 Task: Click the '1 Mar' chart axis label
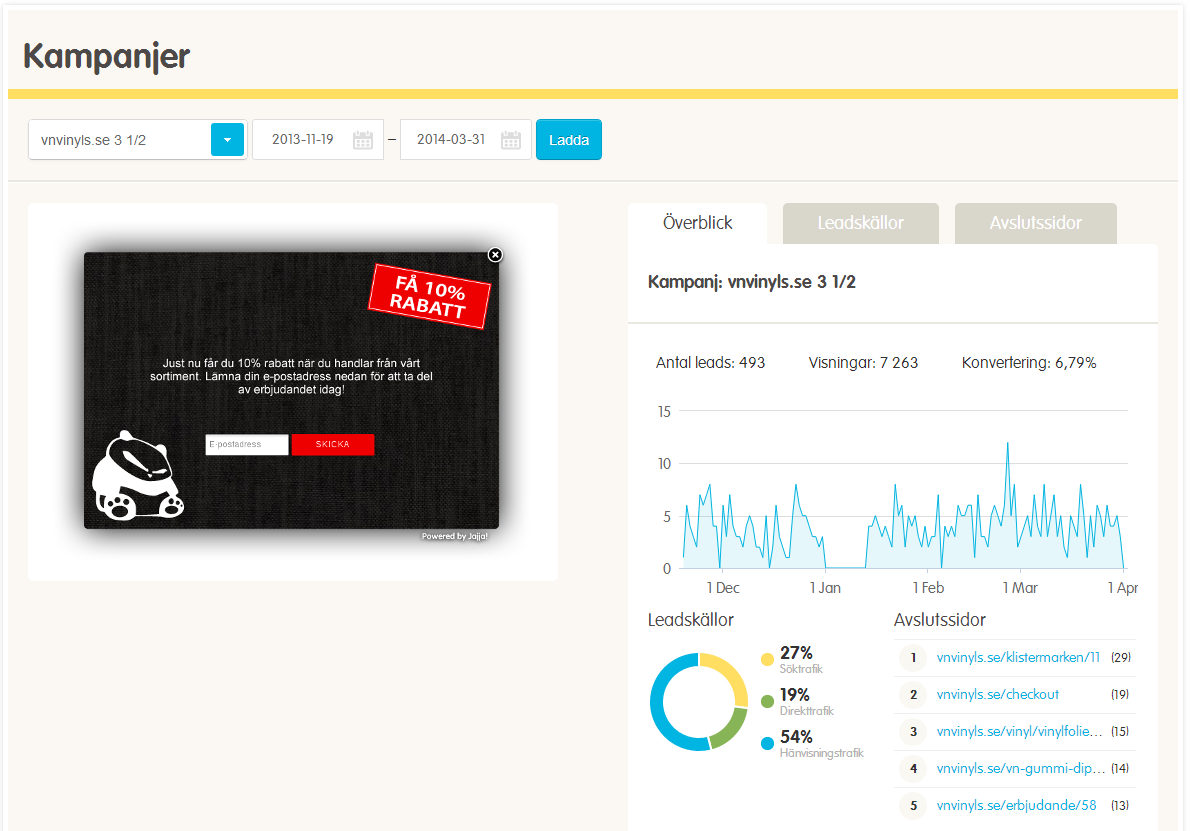[1020, 588]
